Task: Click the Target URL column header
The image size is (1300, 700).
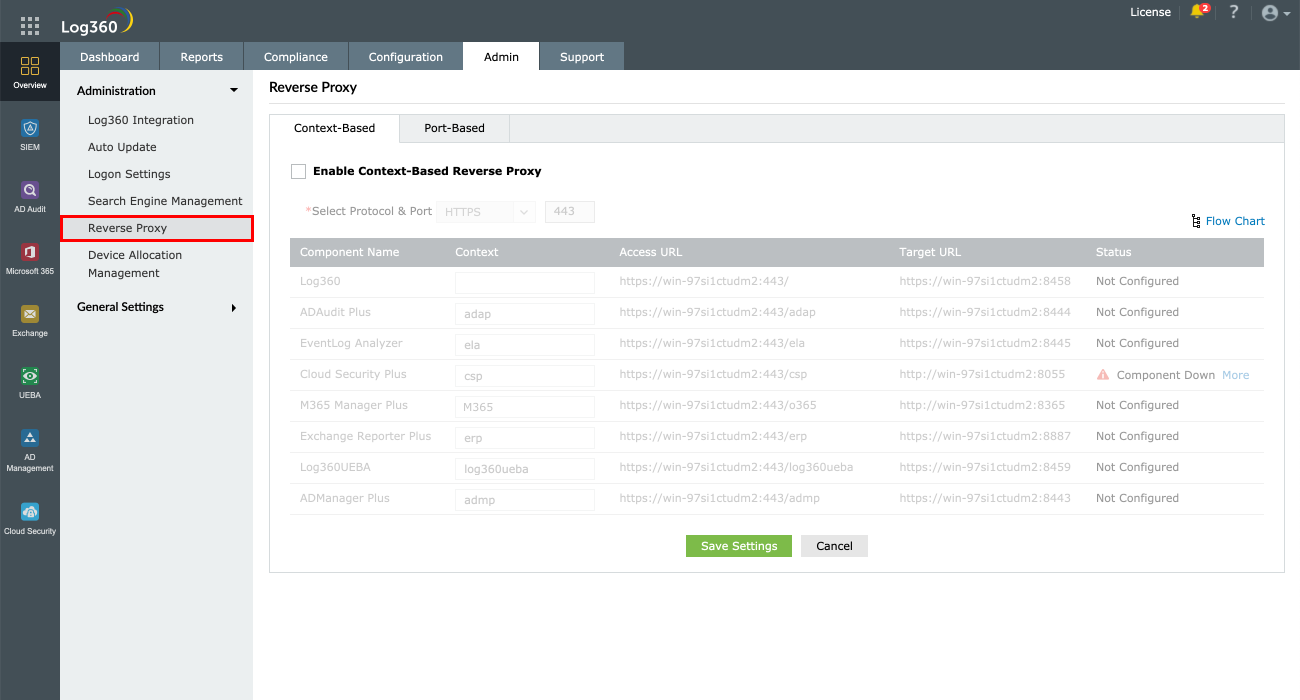Action: [930, 252]
